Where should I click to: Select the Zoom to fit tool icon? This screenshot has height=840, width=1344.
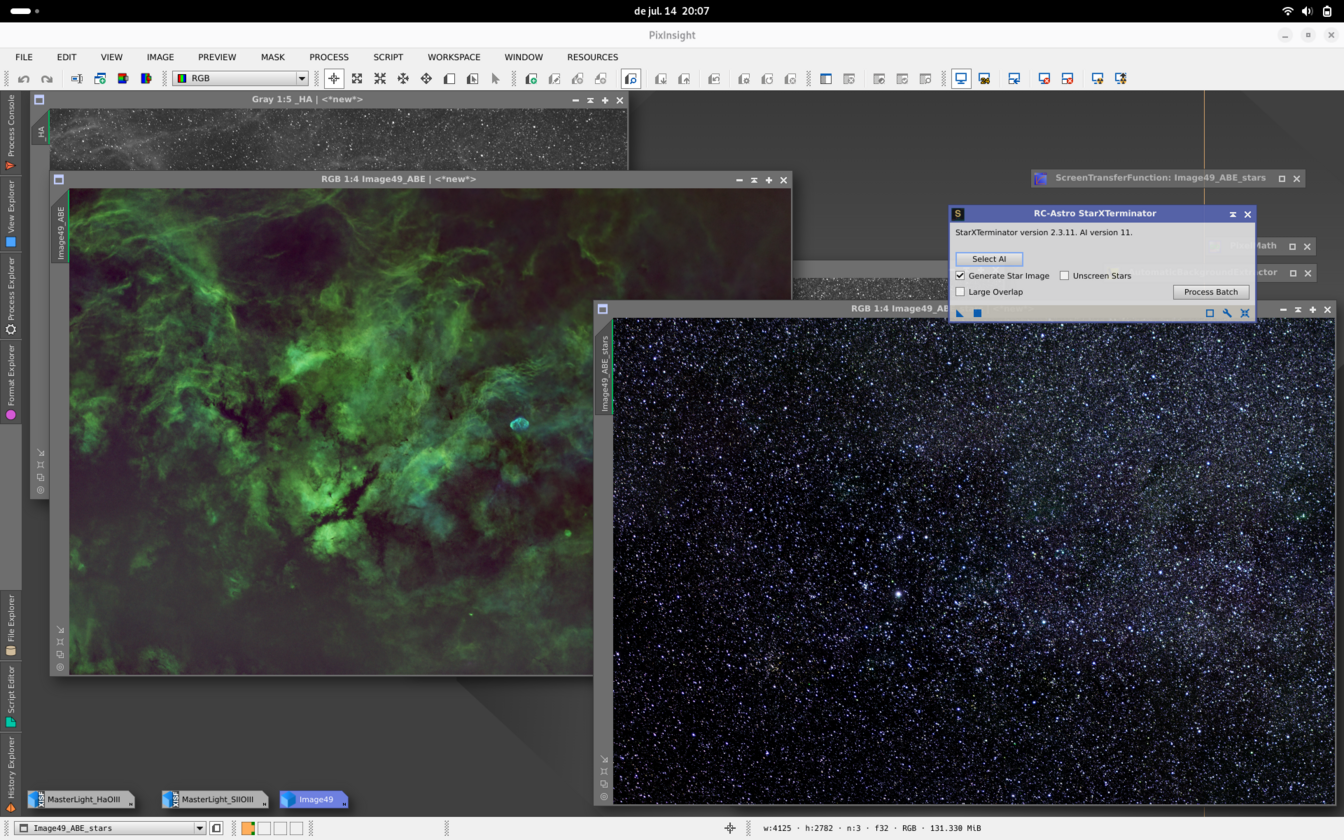click(357, 78)
